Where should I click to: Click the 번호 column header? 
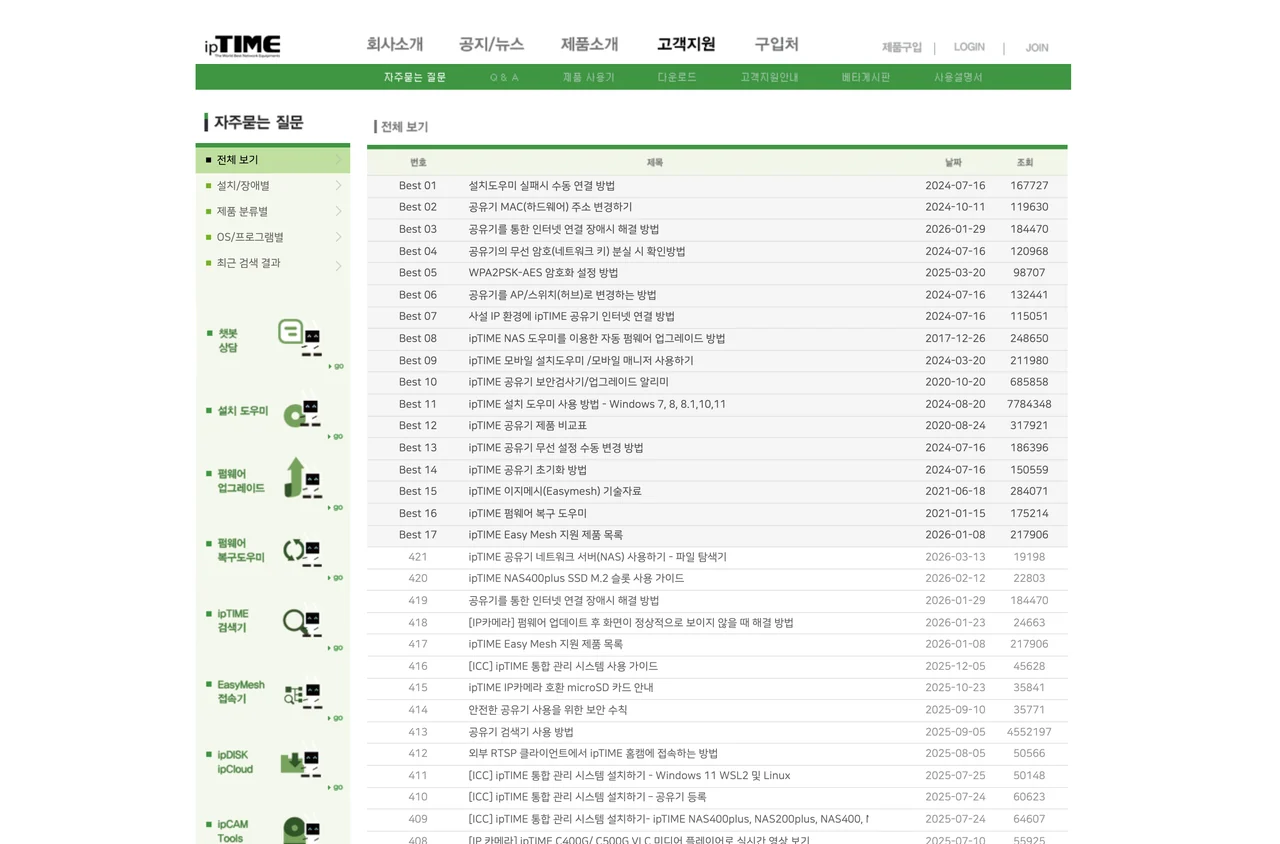[x=418, y=162]
